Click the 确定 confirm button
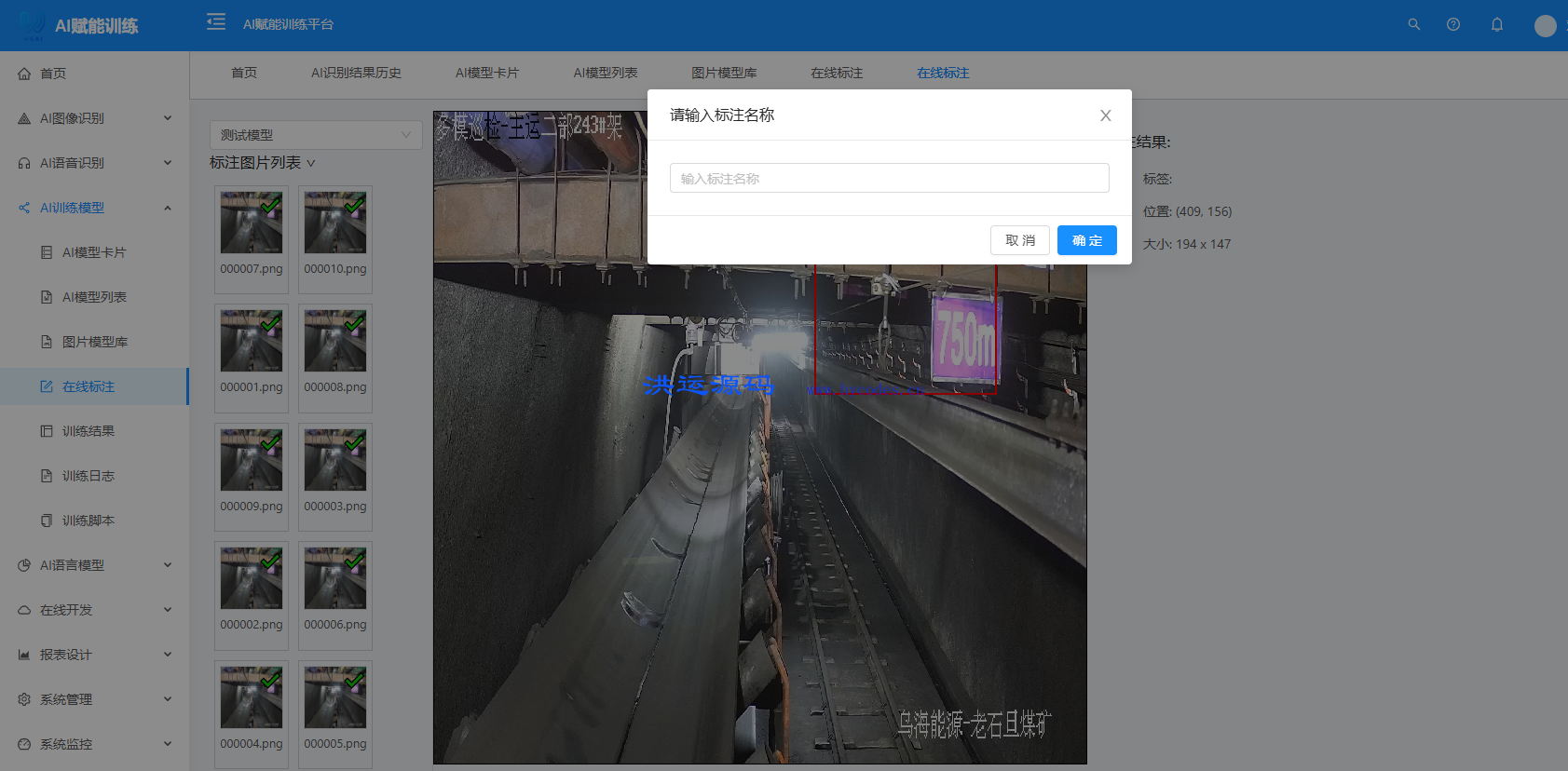 click(1086, 240)
